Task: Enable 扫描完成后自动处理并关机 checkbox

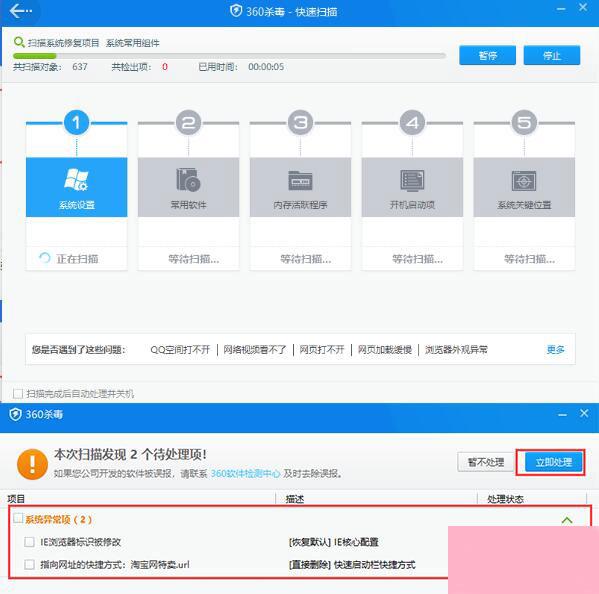Action: [x=18, y=393]
